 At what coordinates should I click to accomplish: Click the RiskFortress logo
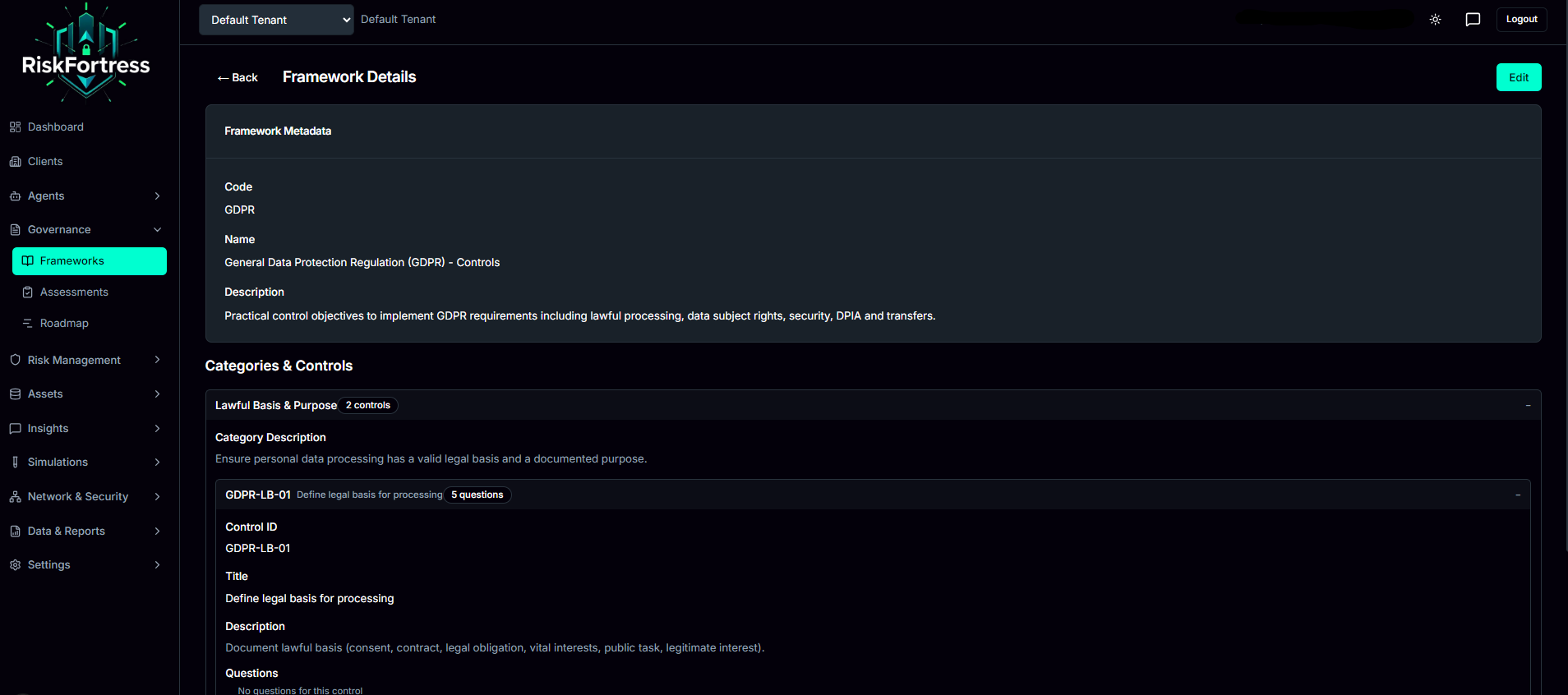[86, 54]
